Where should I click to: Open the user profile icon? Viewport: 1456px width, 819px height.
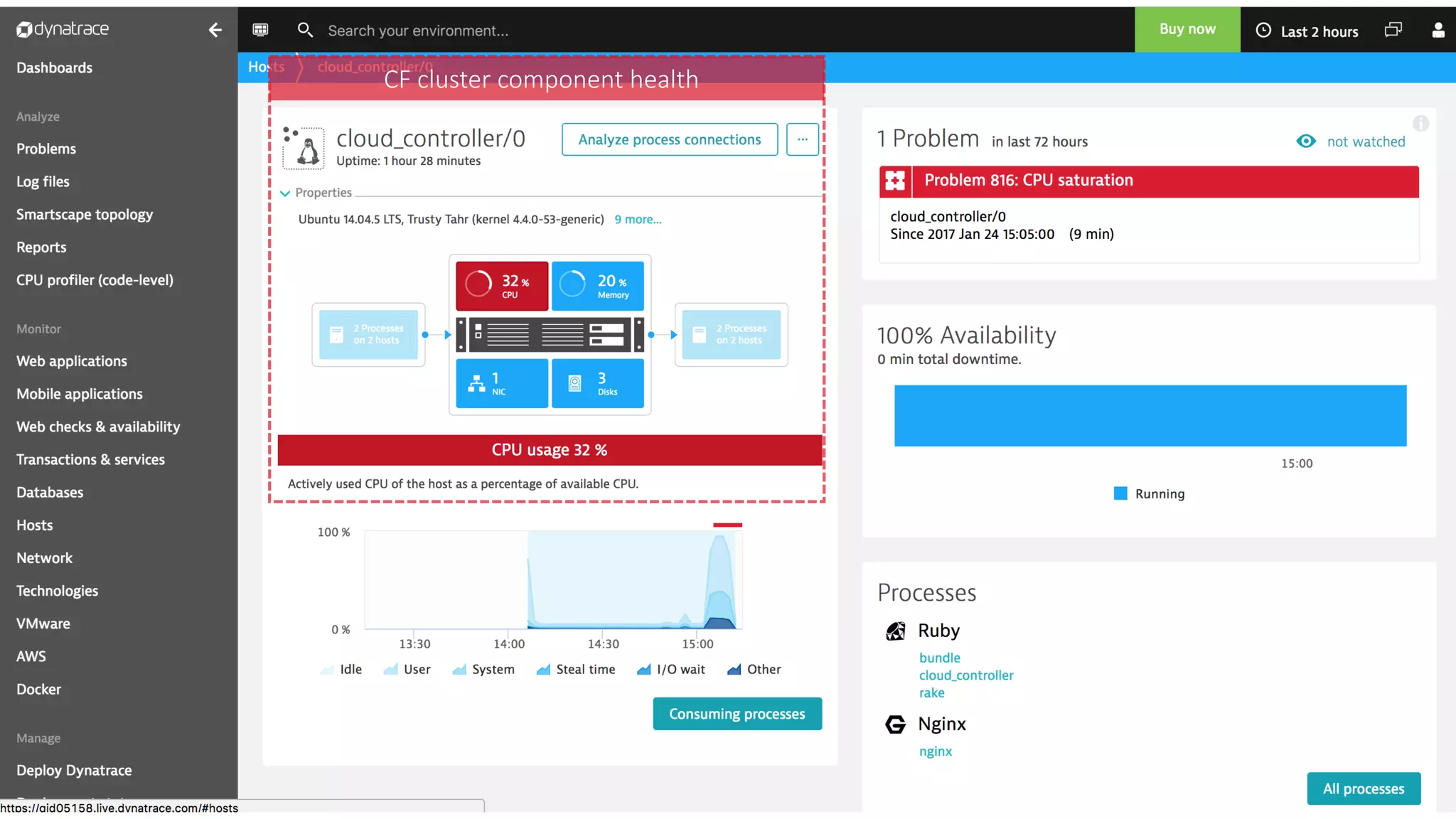[1438, 30]
